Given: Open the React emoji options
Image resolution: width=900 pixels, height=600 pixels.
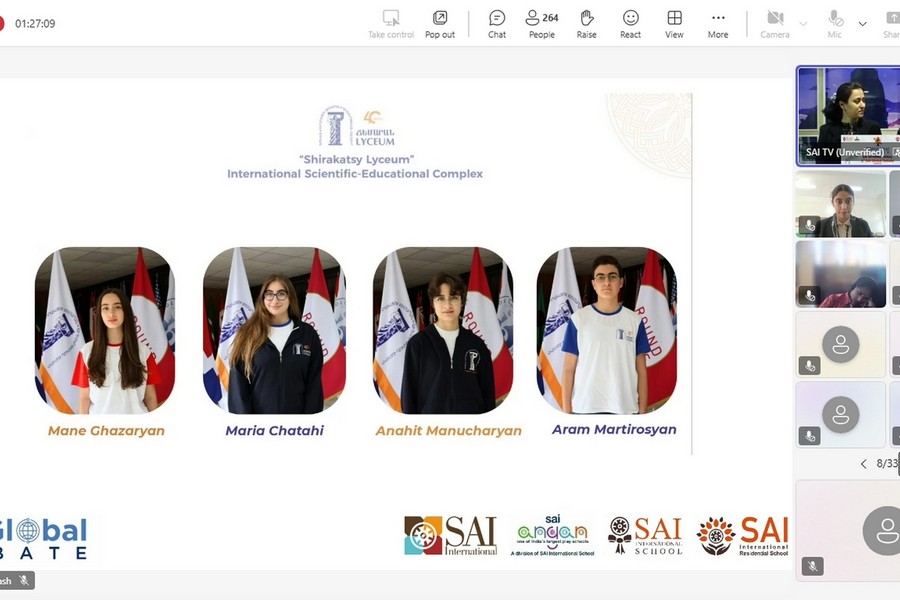Looking at the screenshot, I should click(631, 23).
